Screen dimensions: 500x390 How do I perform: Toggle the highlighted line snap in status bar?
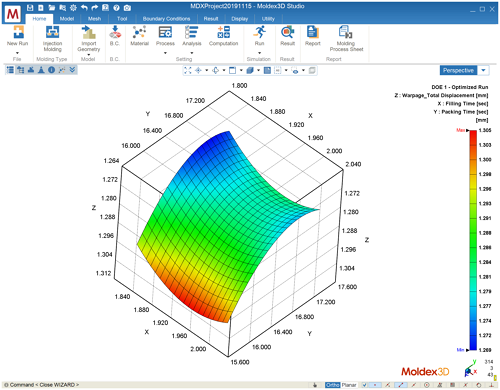401,385
